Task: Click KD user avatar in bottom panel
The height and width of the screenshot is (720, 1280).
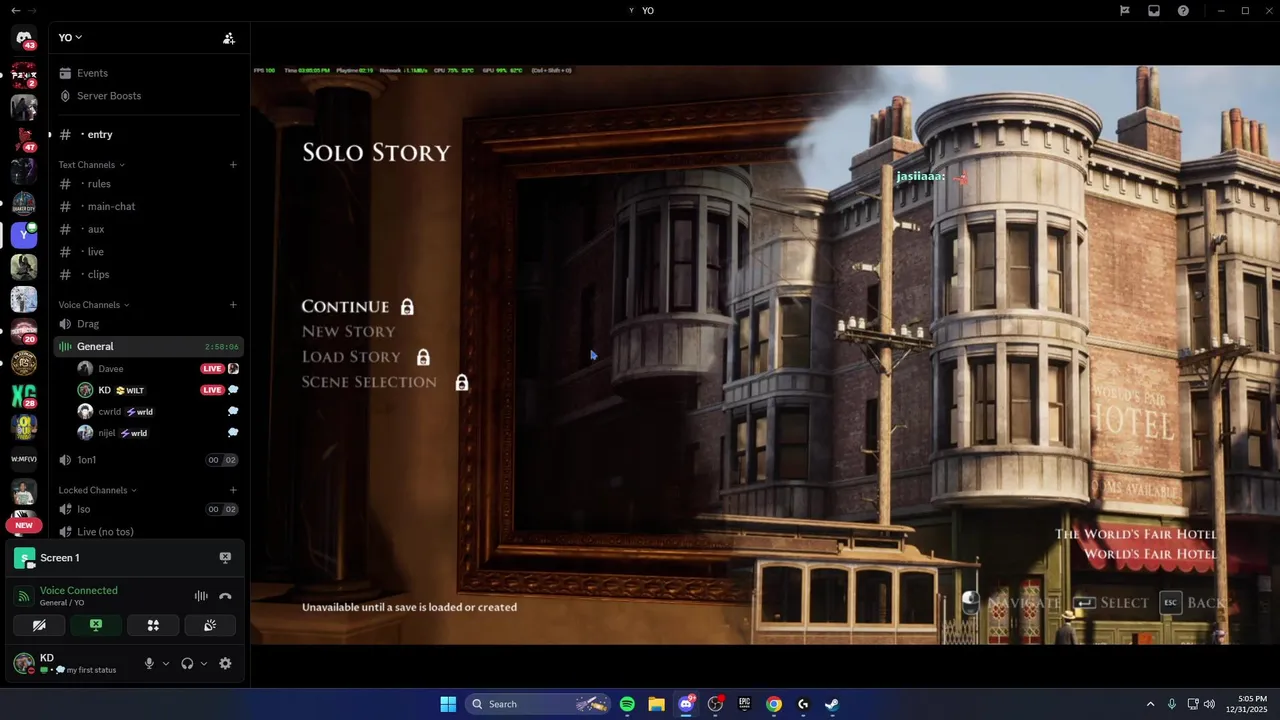Action: coord(24,663)
